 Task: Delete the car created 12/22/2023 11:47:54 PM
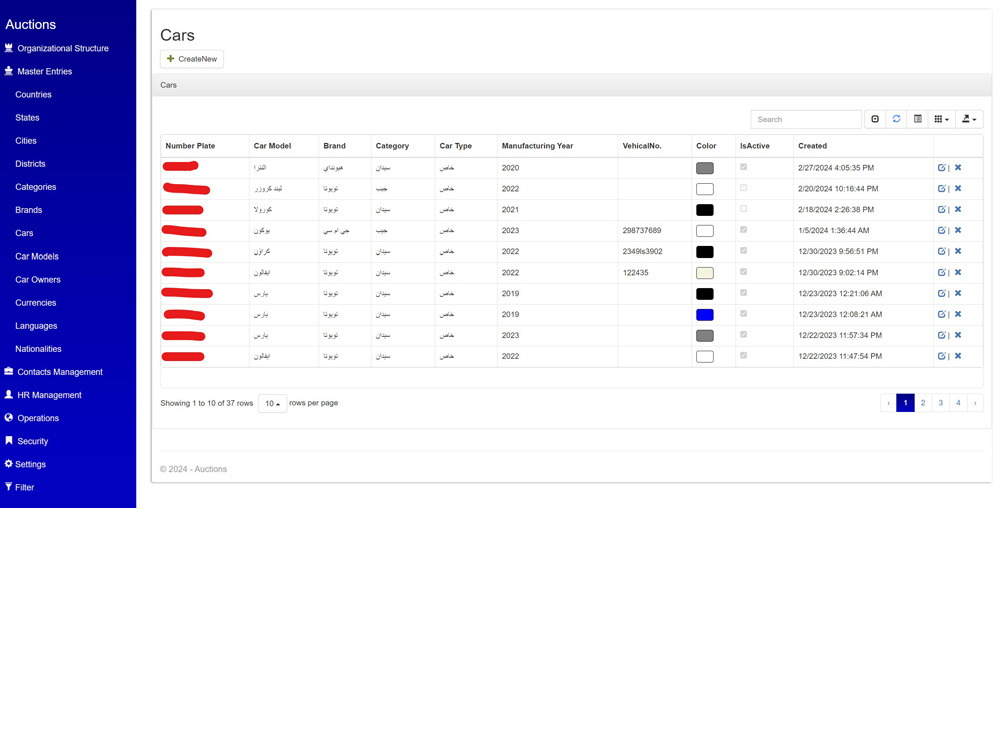(958, 357)
